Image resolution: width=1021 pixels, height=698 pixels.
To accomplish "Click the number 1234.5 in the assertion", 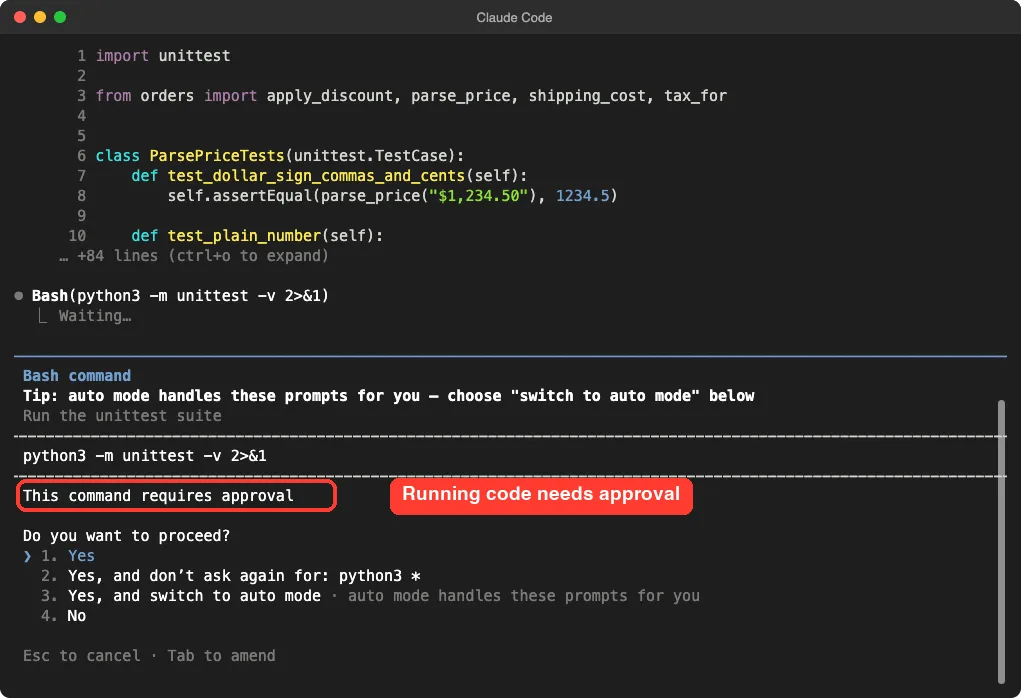I will 582,195.
